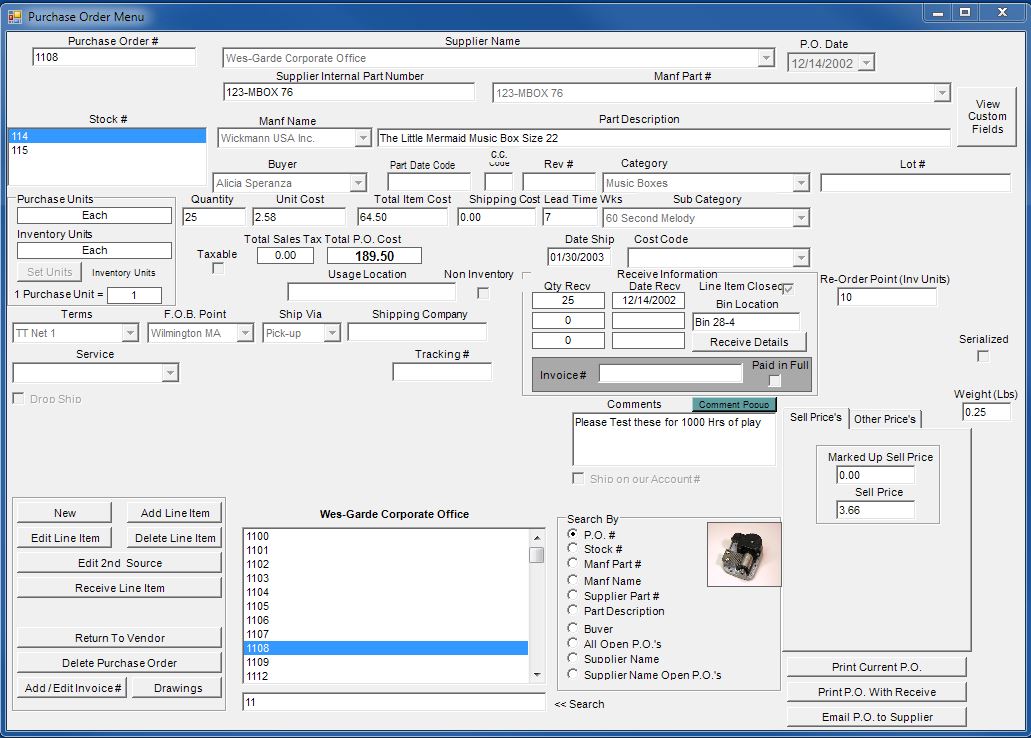Click Print P.O. With Receive button
The image size is (1031, 738).
coord(876,692)
